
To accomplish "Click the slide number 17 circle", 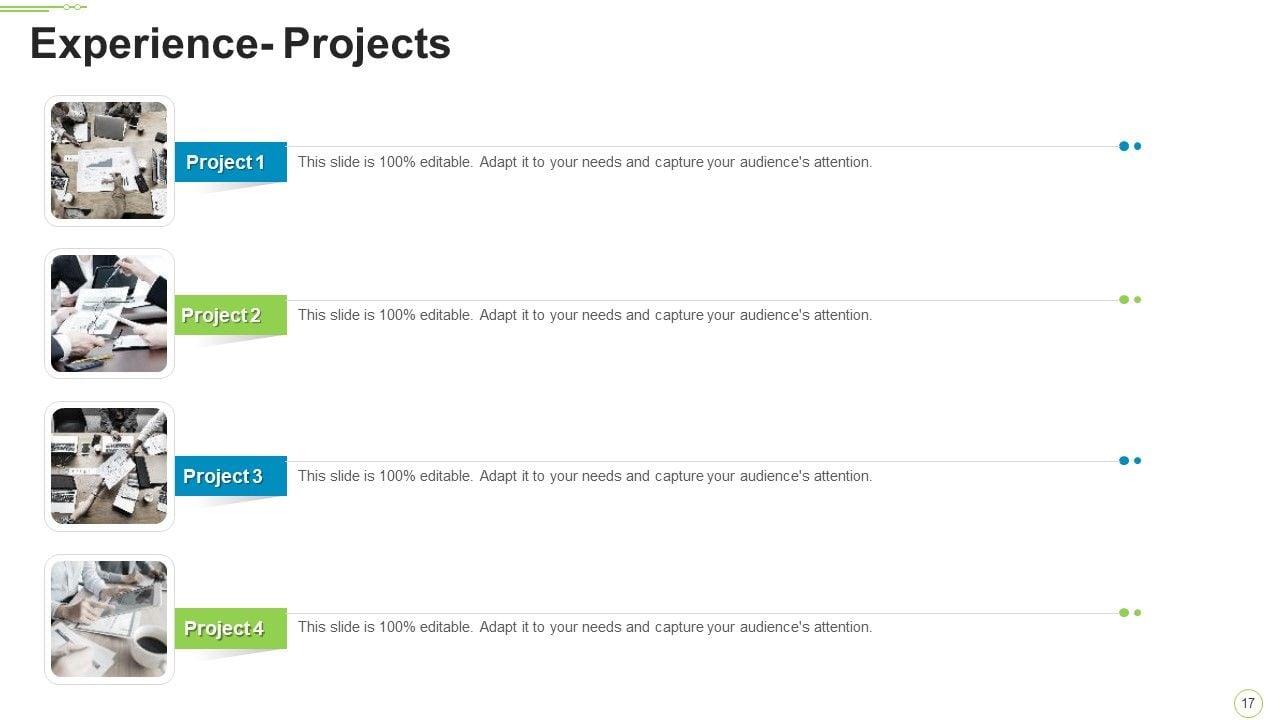I will point(1247,703).
